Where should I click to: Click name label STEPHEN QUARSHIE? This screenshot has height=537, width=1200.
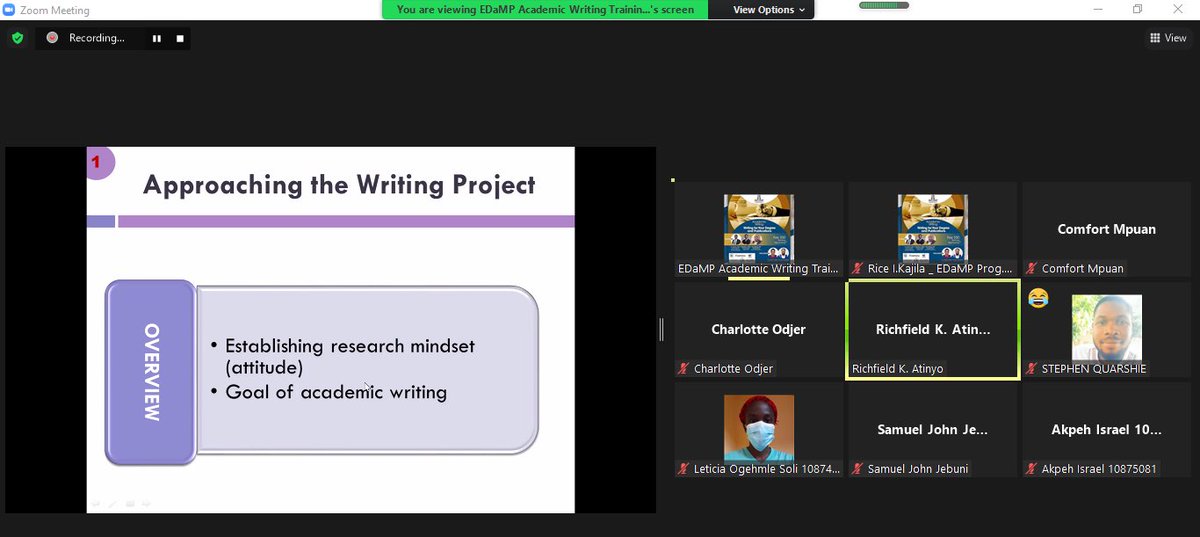pos(1094,369)
